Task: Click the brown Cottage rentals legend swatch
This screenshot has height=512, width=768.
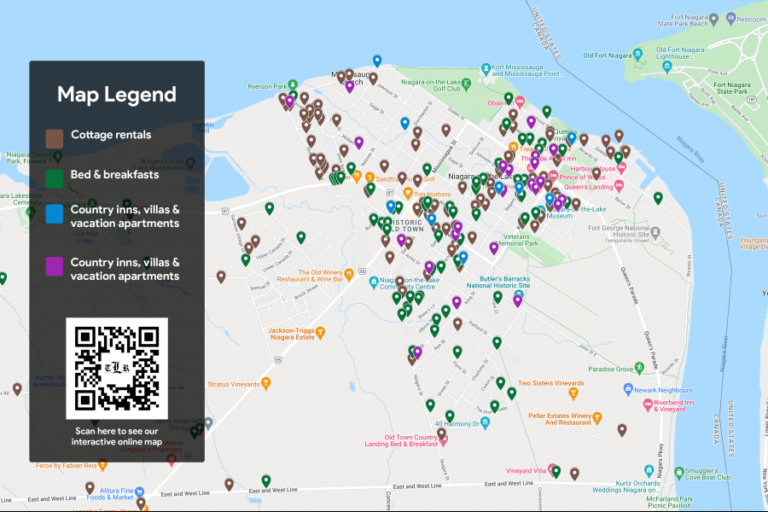Action: point(54,139)
